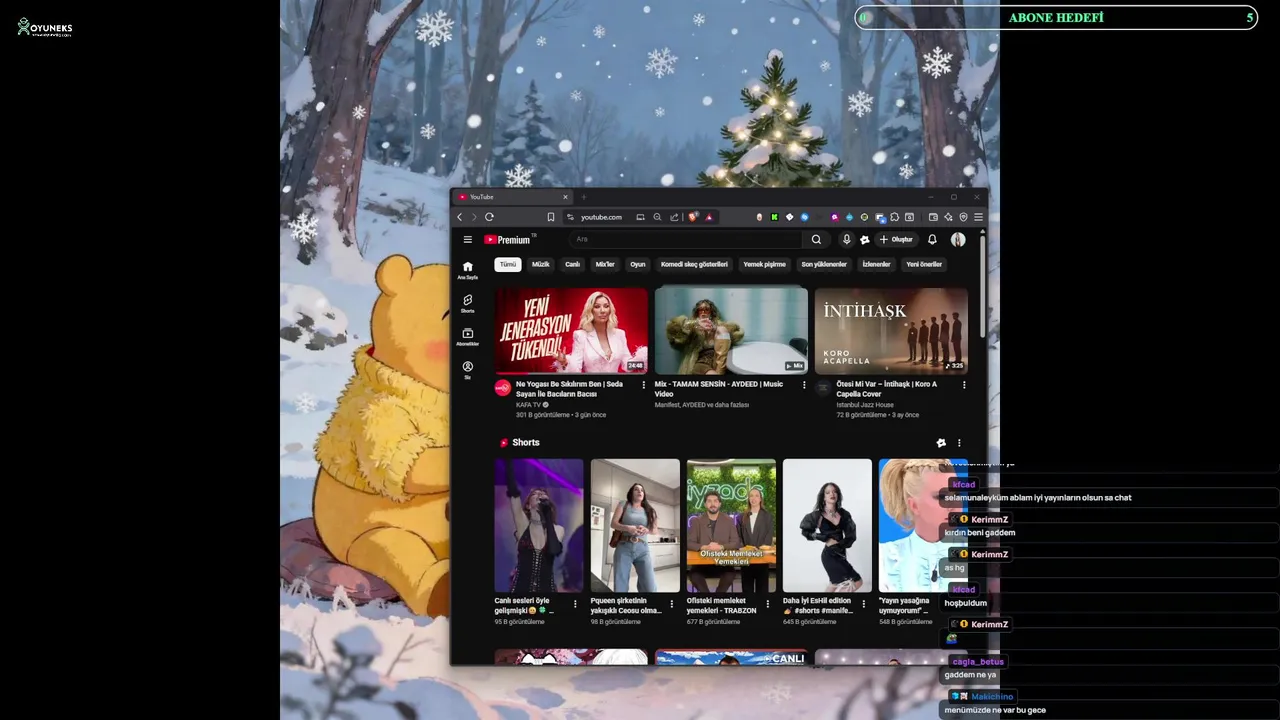
Task: Select the İzlenenler filter chip
Action: pos(876,264)
